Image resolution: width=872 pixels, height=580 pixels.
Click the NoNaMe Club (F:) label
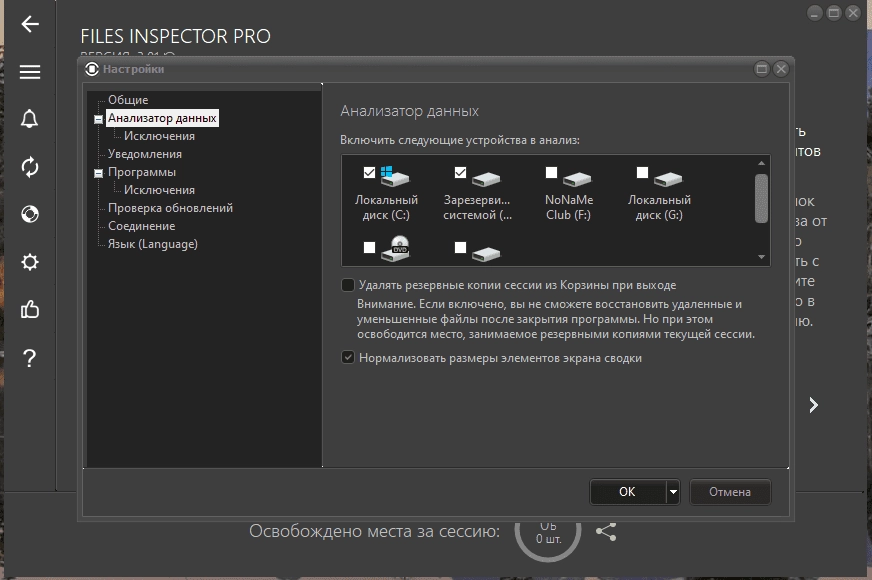coord(569,207)
